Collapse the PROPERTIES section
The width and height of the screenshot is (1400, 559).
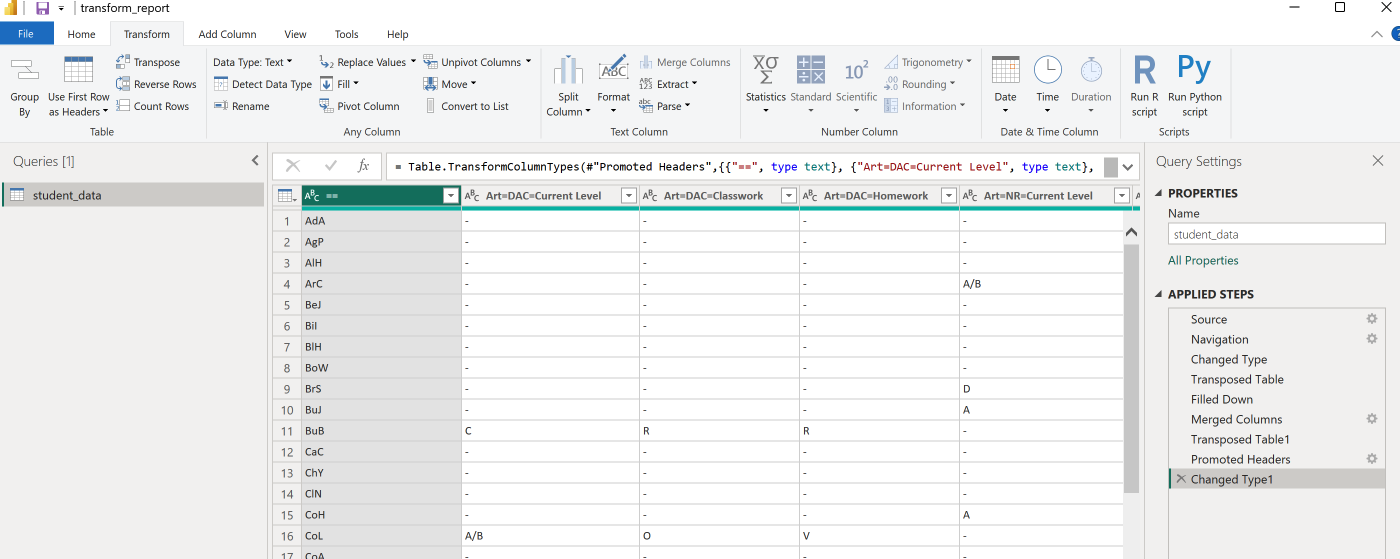1159,194
